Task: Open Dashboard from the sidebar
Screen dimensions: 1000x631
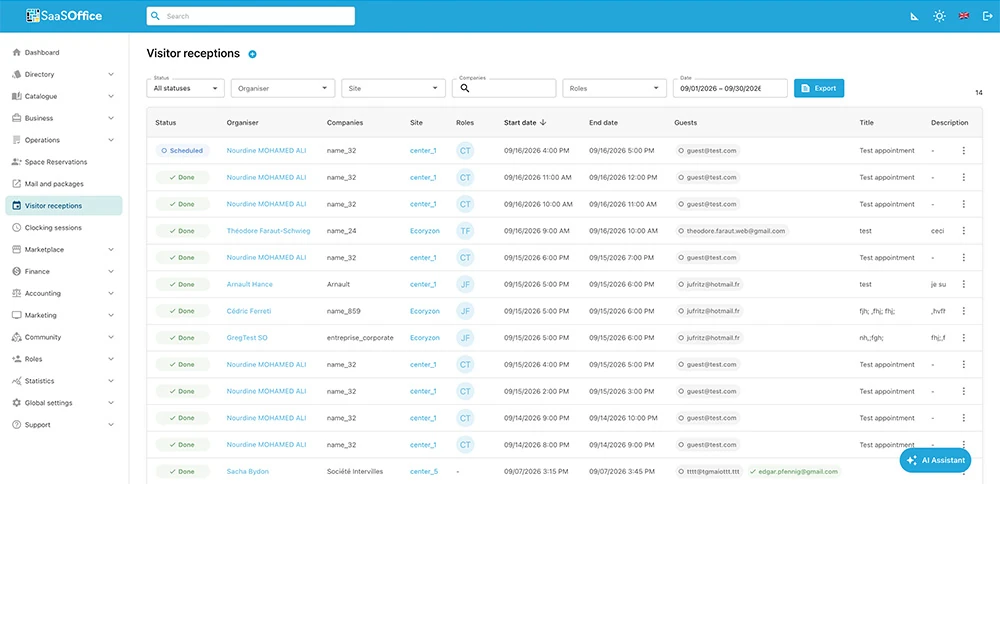Action: (64, 52)
